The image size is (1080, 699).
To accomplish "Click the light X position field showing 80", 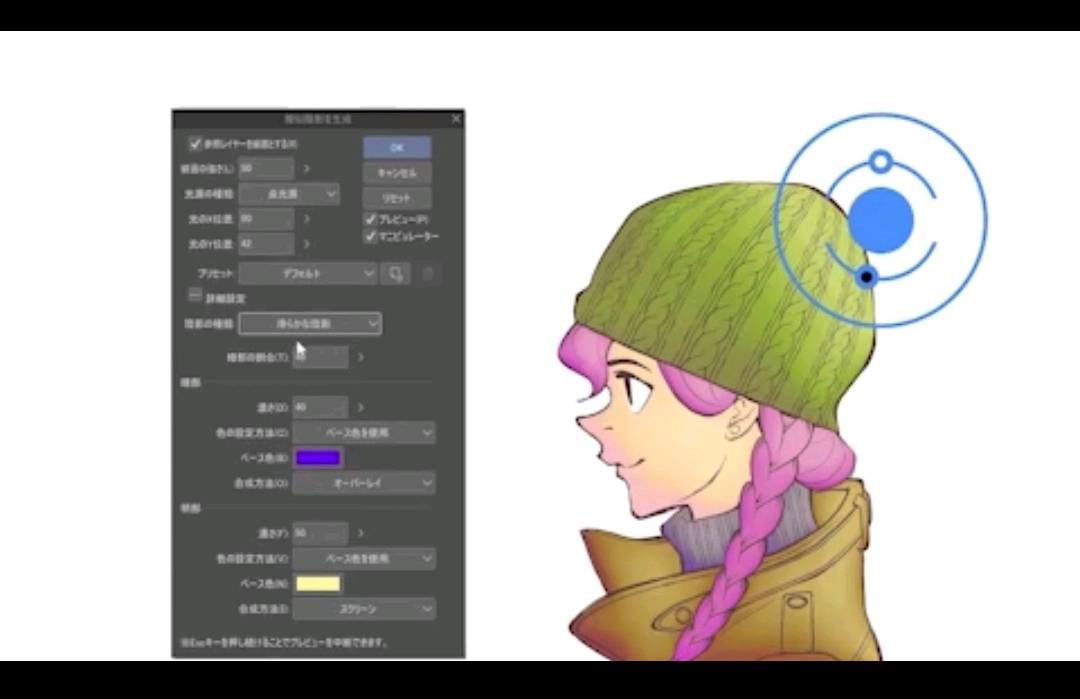I will (266, 219).
